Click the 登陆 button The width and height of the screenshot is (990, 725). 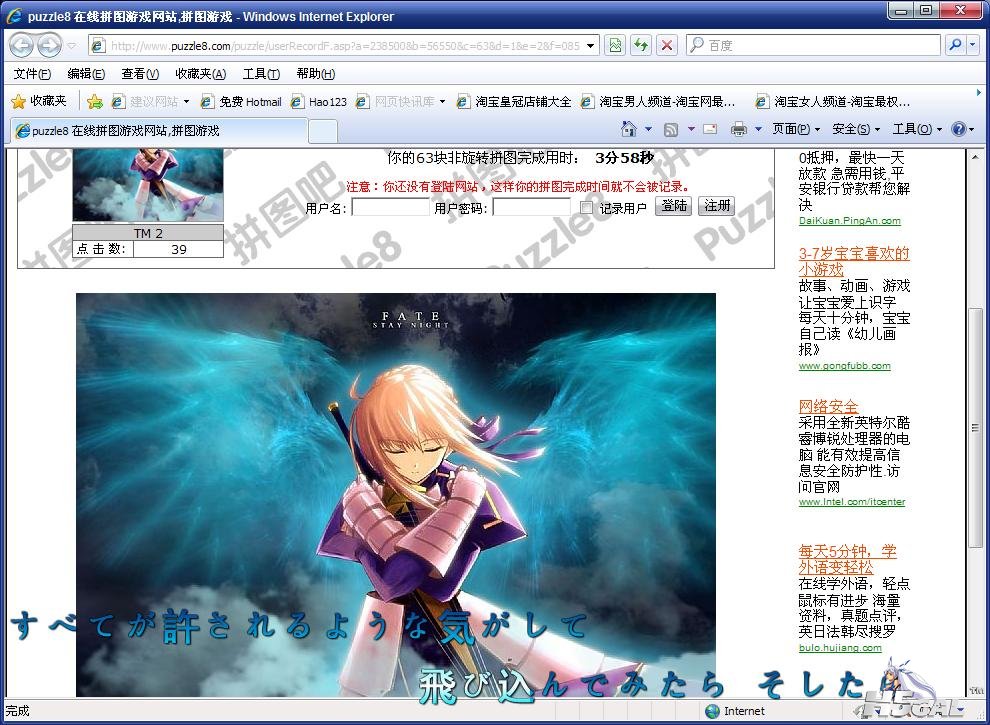click(x=674, y=206)
